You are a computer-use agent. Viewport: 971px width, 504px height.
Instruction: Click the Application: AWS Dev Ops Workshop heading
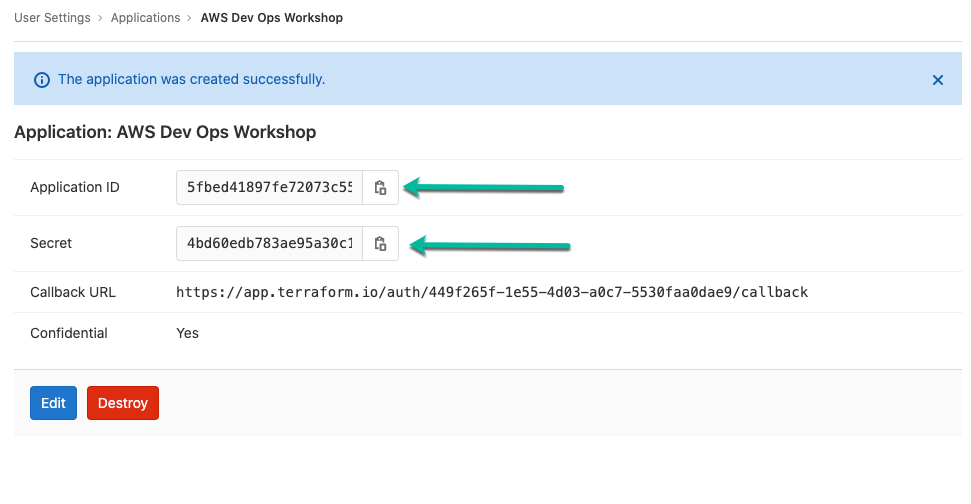tap(165, 132)
